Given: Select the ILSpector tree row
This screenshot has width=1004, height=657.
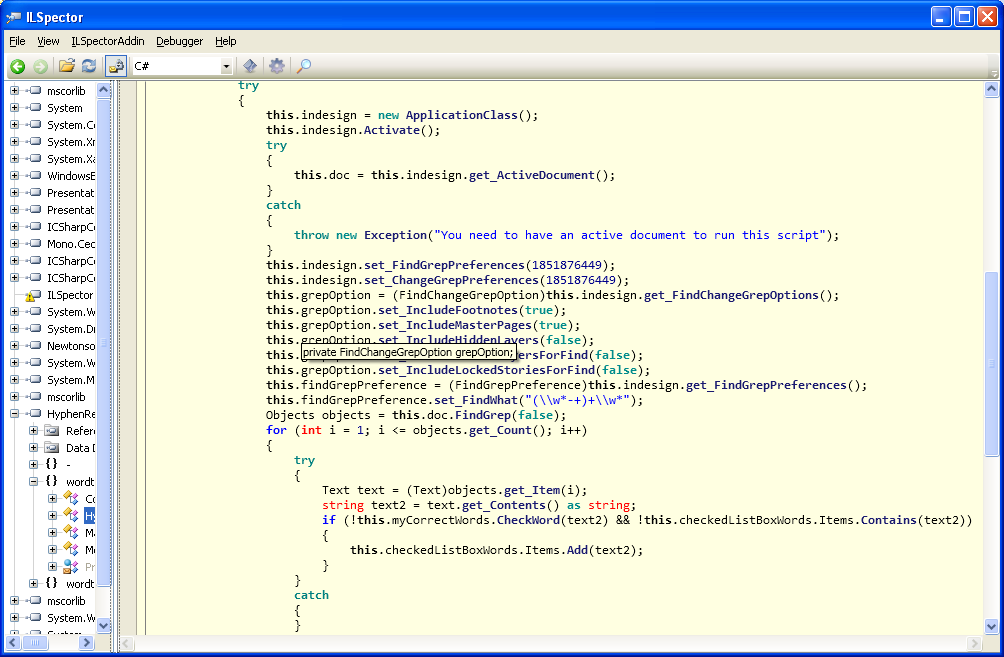Looking at the screenshot, I should click(x=70, y=295).
